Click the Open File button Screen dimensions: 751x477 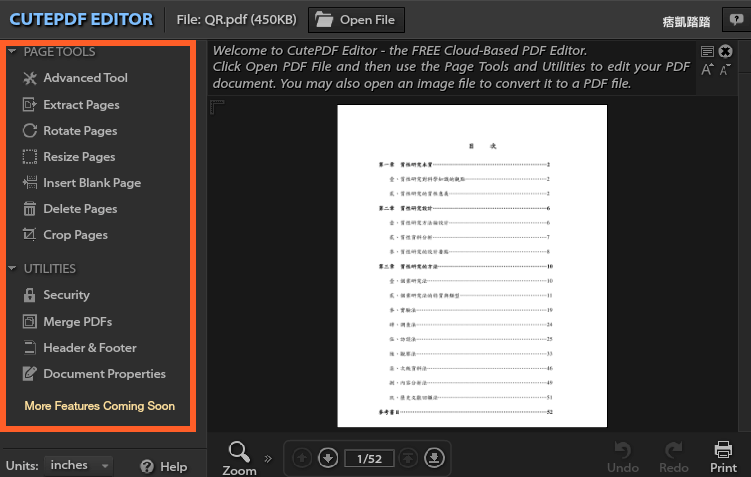(356, 20)
